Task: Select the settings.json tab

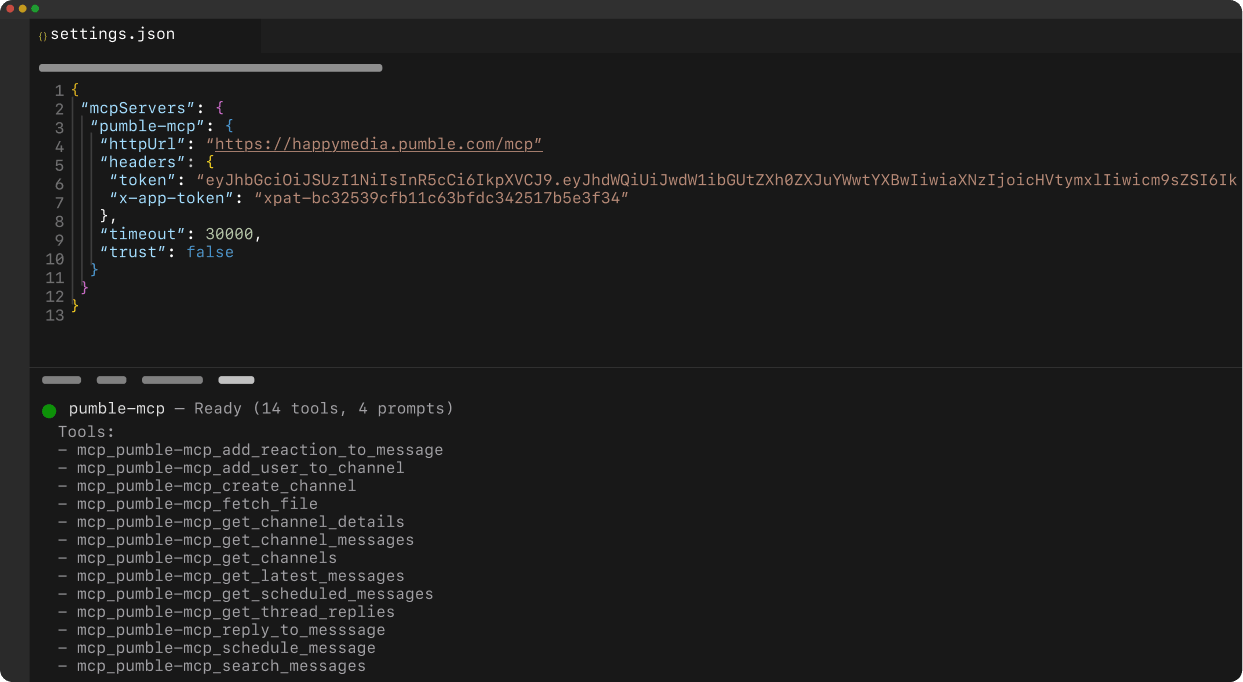Action: (x=146, y=35)
